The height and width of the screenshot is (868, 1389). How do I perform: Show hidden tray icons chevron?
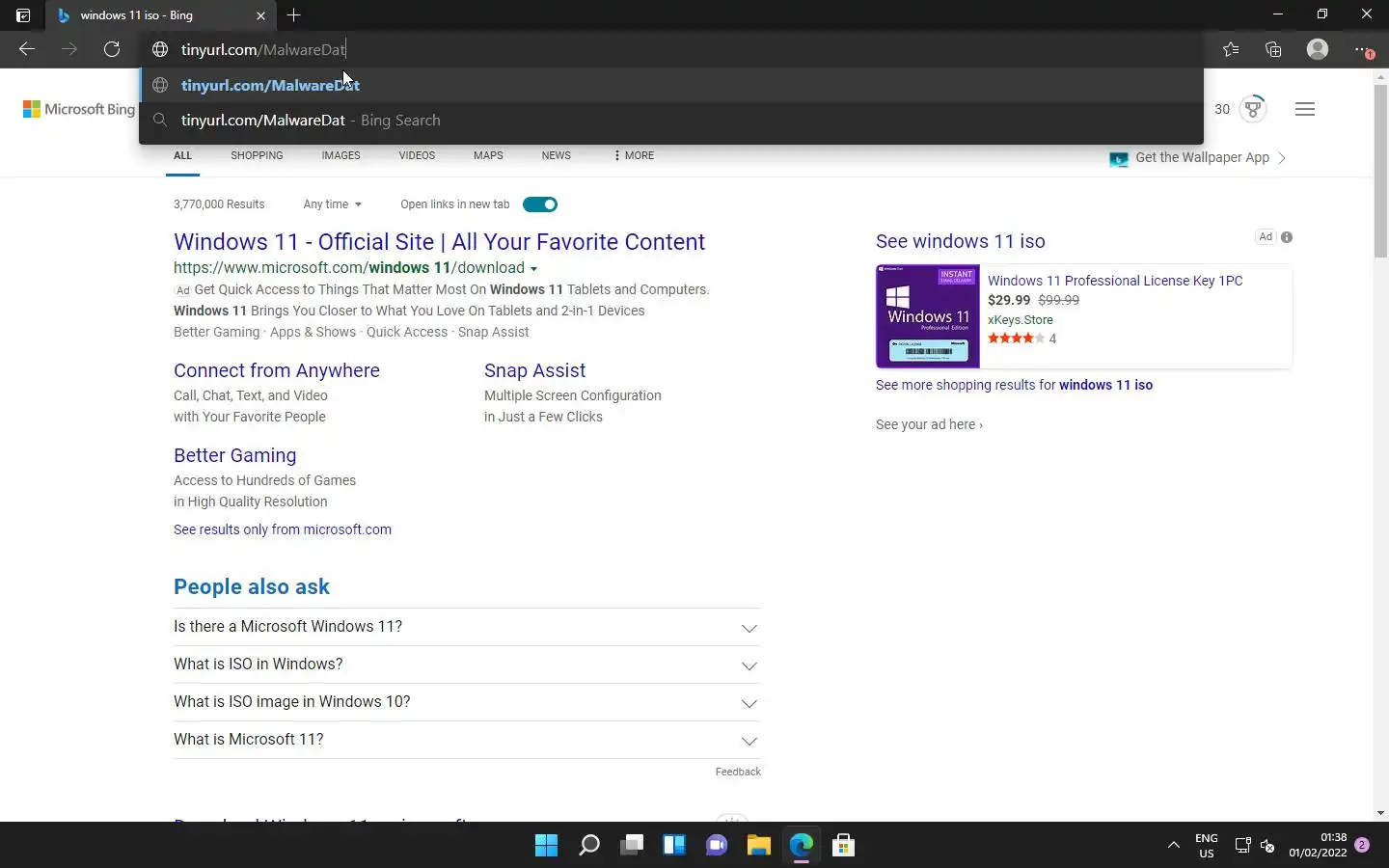[1174, 846]
